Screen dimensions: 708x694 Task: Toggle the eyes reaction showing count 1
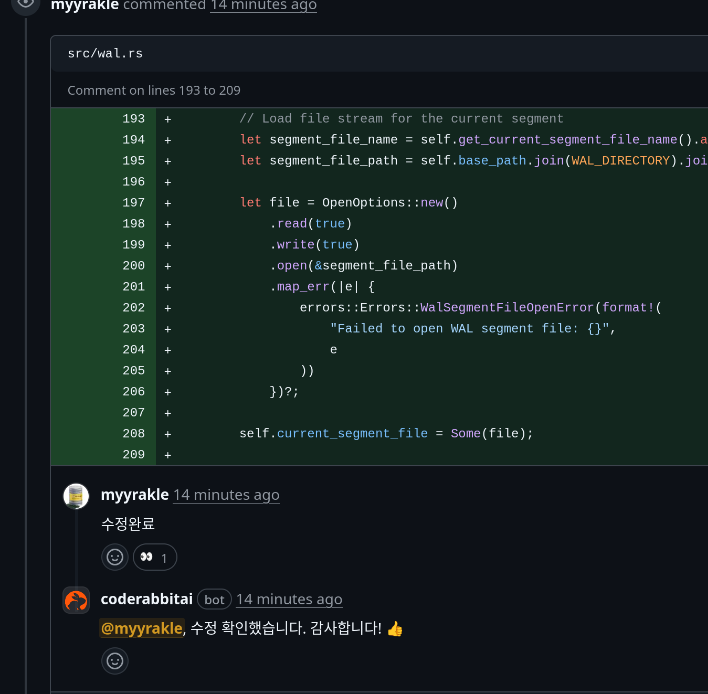[x=155, y=557]
